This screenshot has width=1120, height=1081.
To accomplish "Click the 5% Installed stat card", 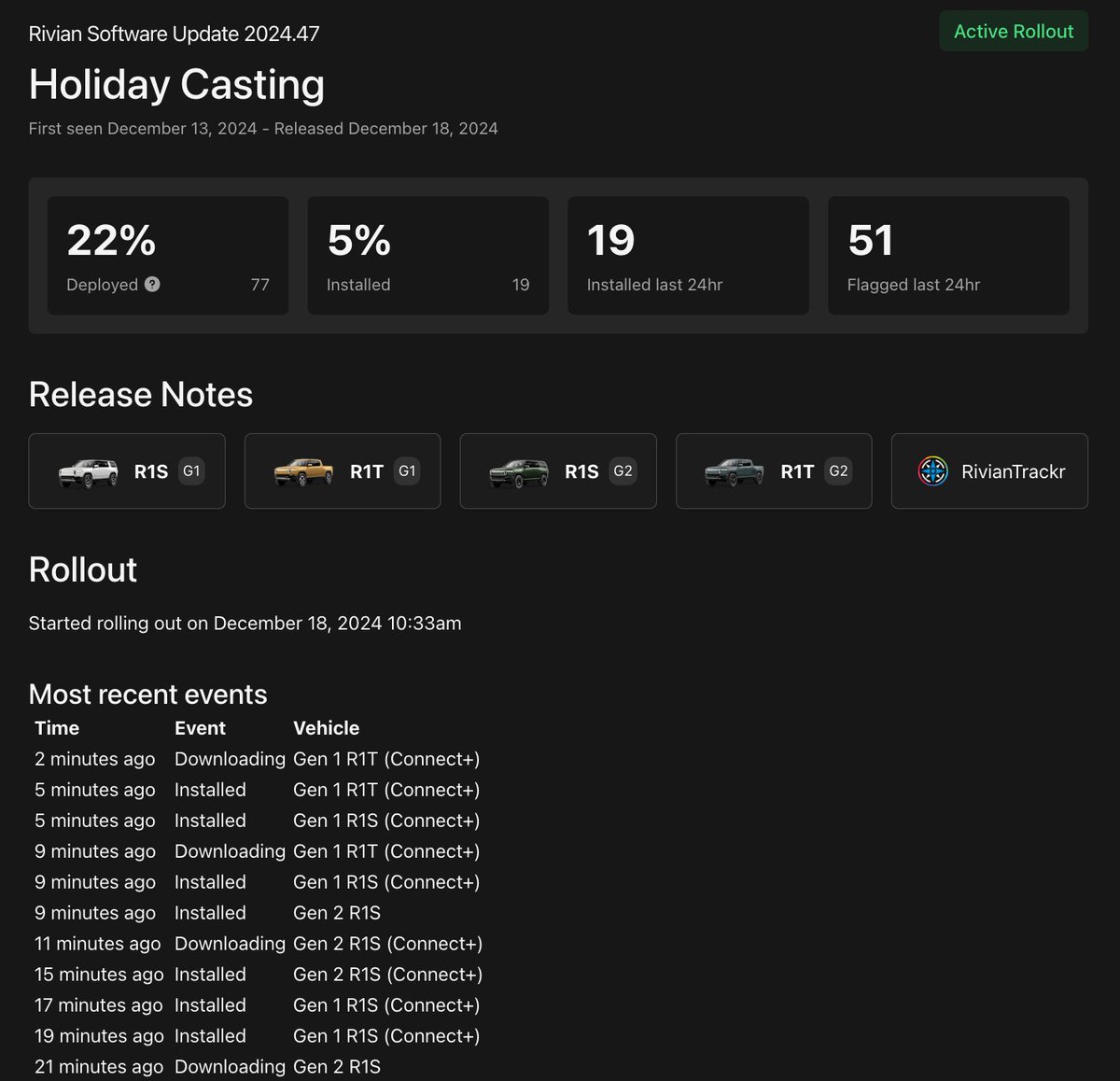I will [x=428, y=256].
